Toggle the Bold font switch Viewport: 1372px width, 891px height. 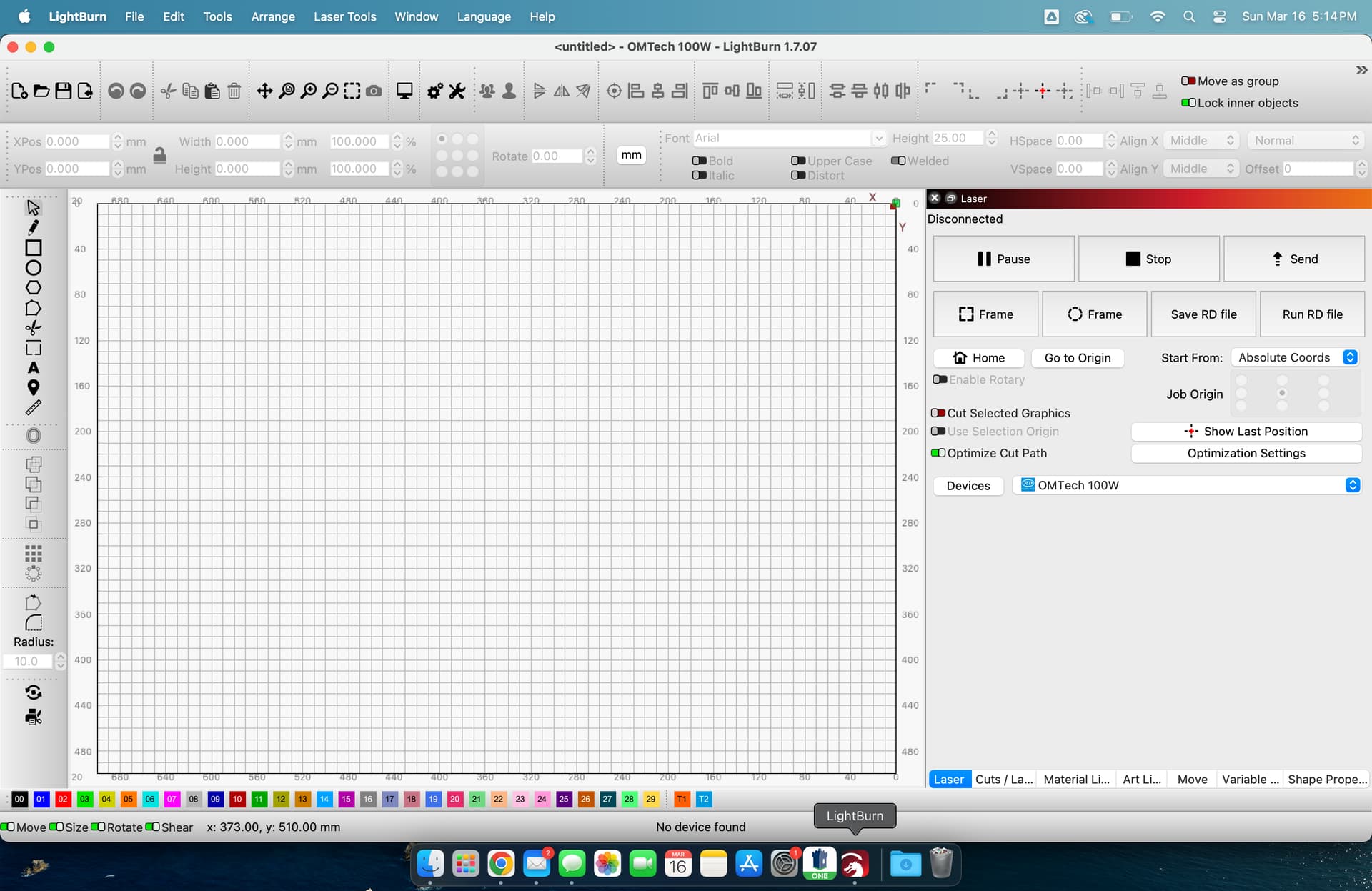point(700,161)
